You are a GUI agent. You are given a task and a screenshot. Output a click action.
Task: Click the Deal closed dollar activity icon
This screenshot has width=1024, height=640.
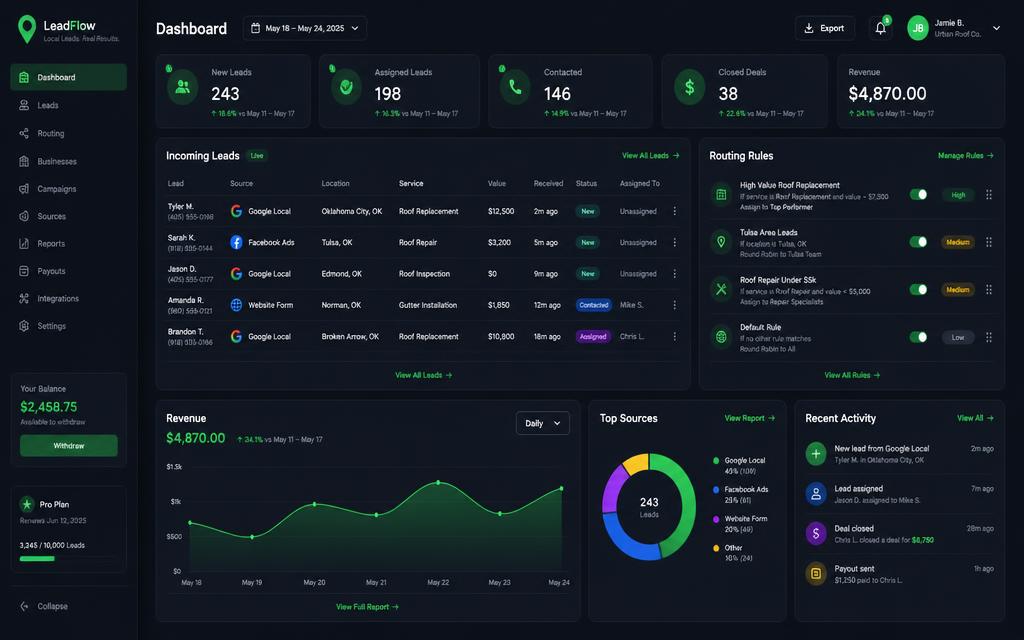point(816,534)
